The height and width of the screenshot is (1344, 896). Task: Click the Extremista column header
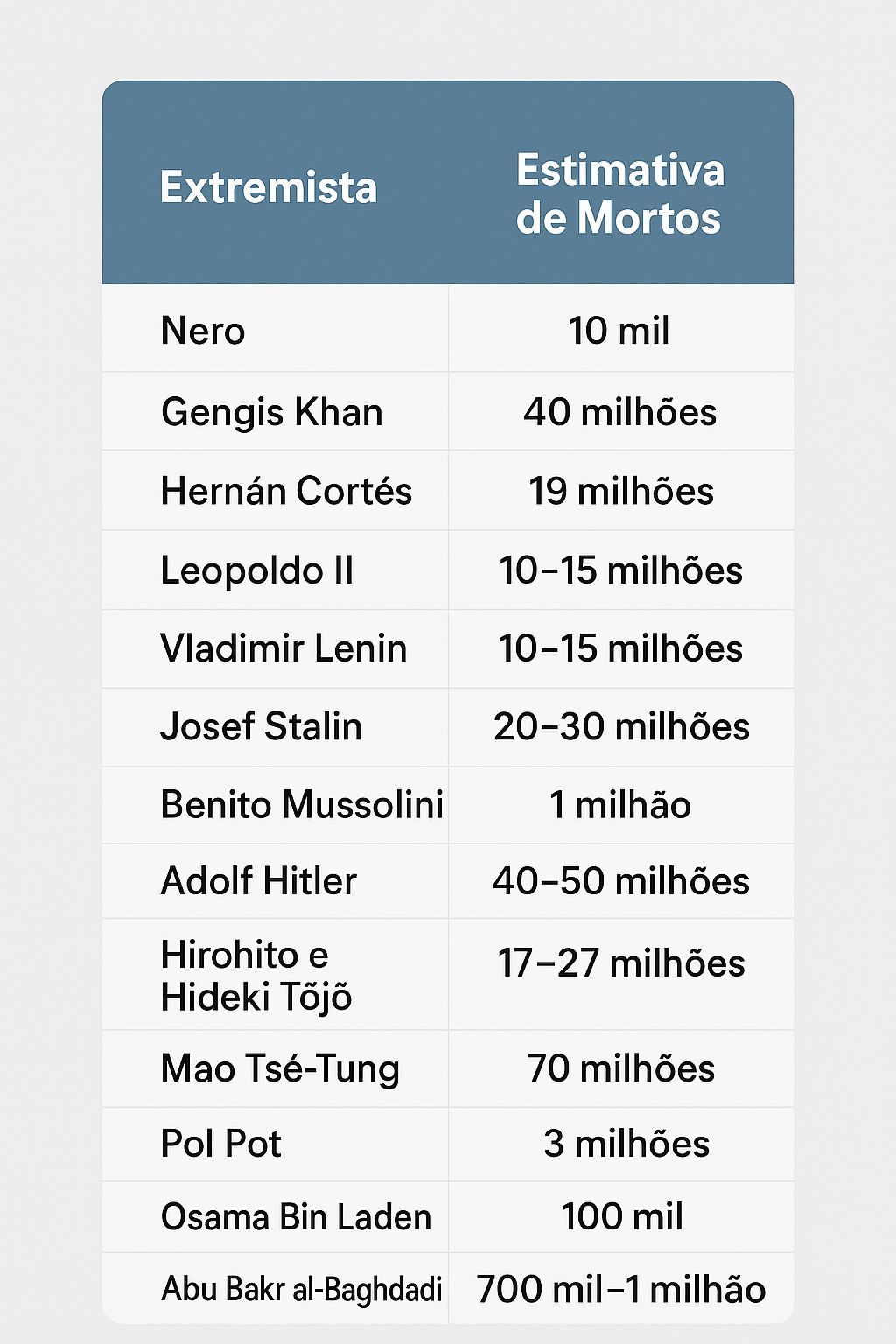(269, 188)
